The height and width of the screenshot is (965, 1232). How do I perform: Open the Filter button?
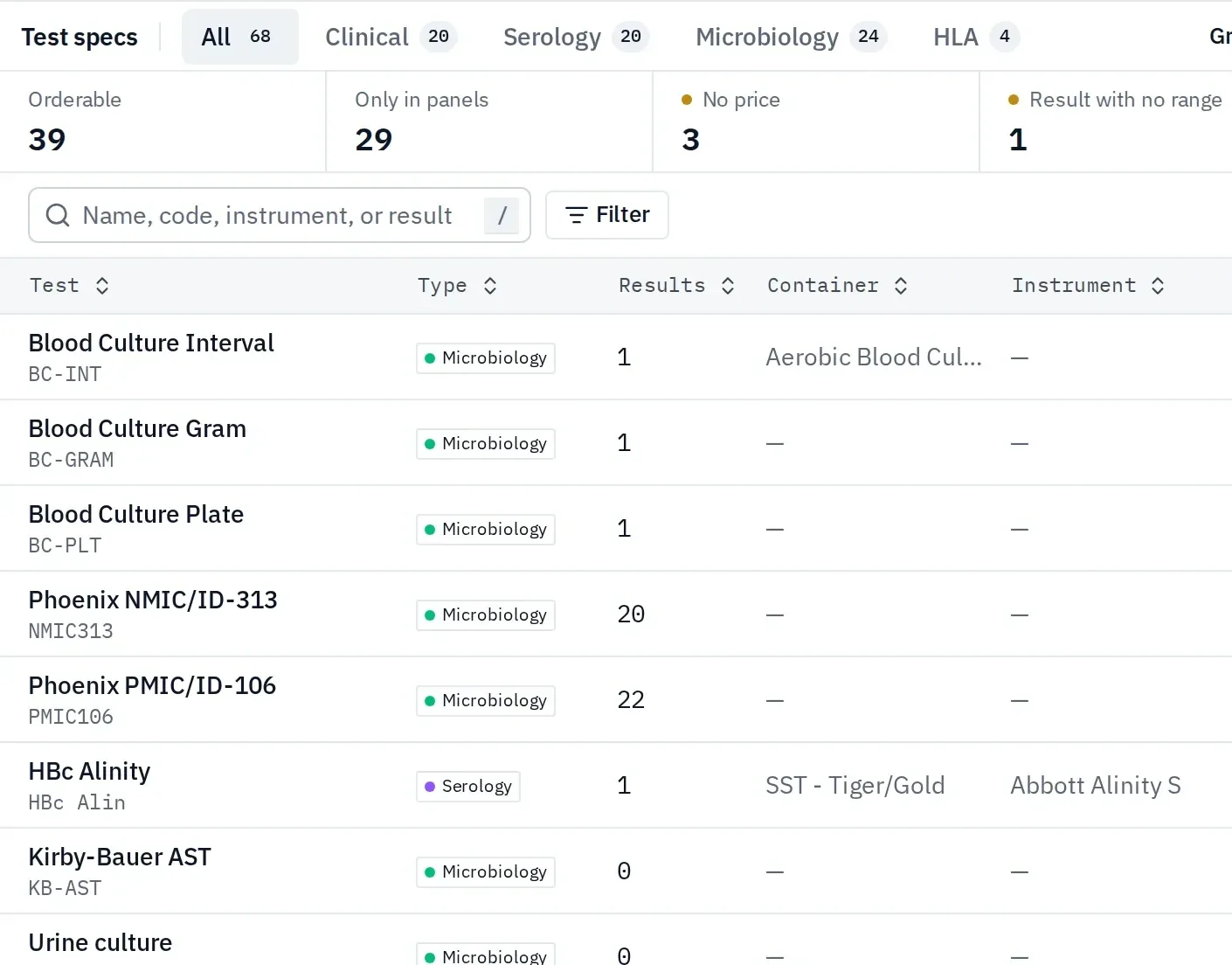[x=607, y=215]
